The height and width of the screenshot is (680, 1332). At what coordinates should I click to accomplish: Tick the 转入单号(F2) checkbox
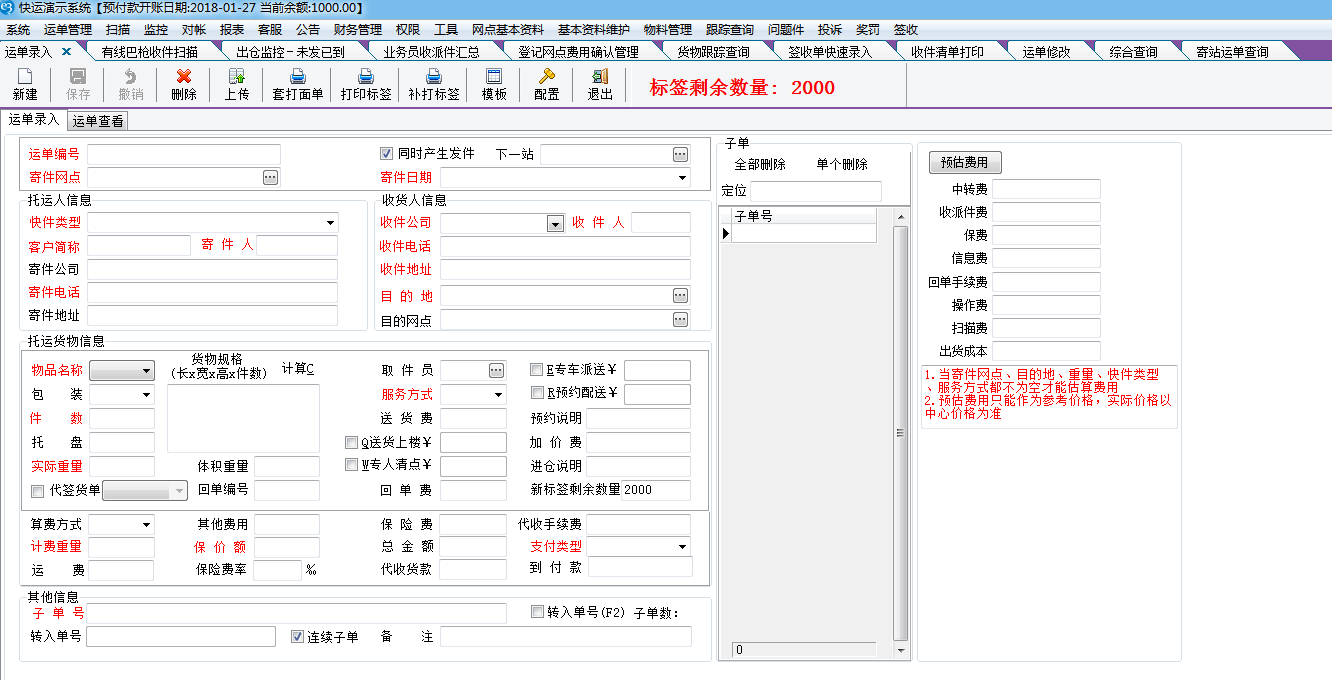537,611
